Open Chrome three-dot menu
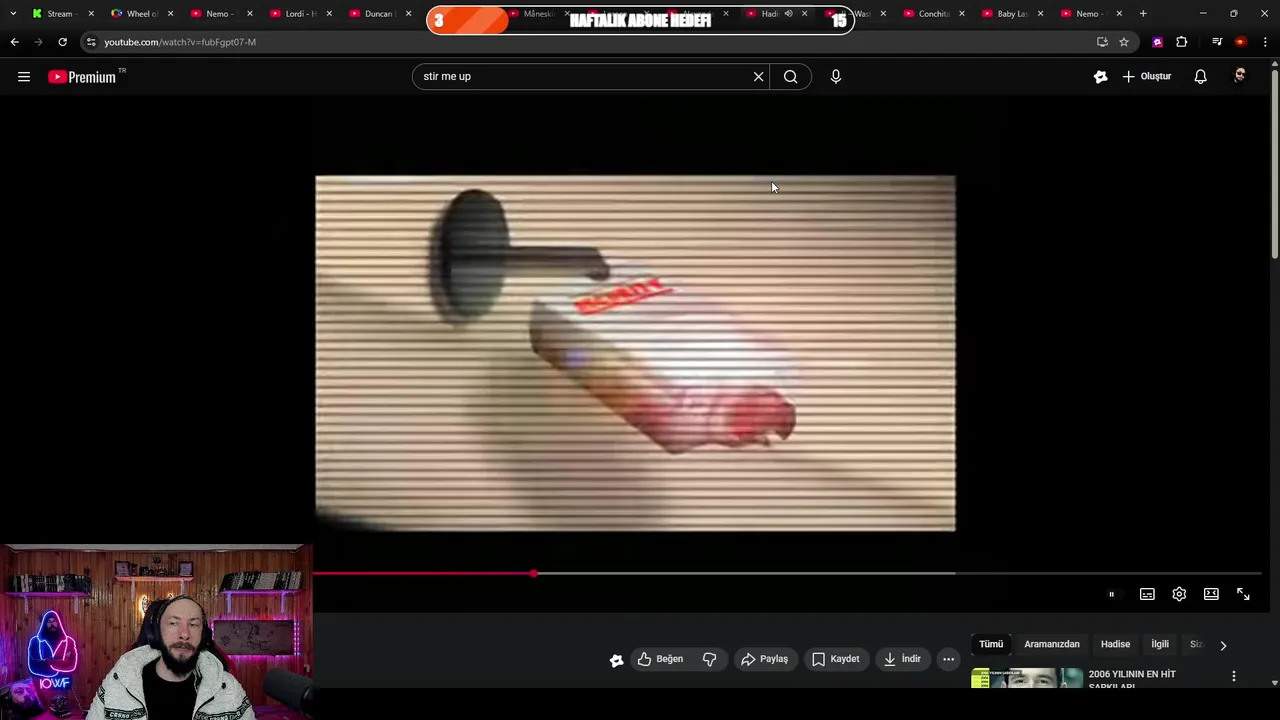The image size is (1280, 720). (1265, 42)
